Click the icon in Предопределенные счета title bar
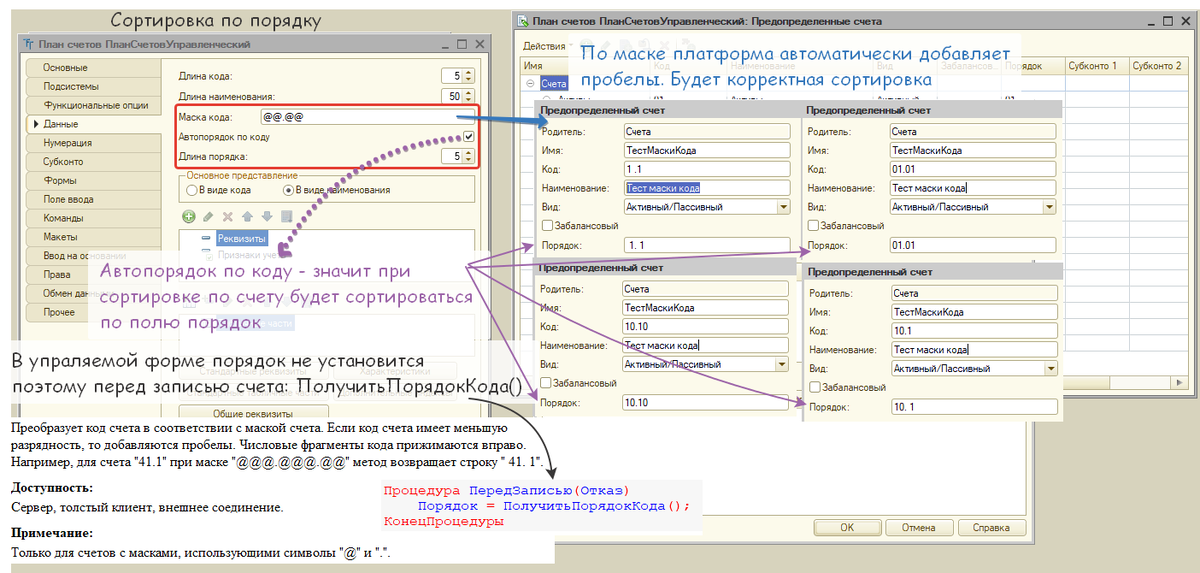The width and height of the screenshot is (1200, 573). [x=522, y=21]
